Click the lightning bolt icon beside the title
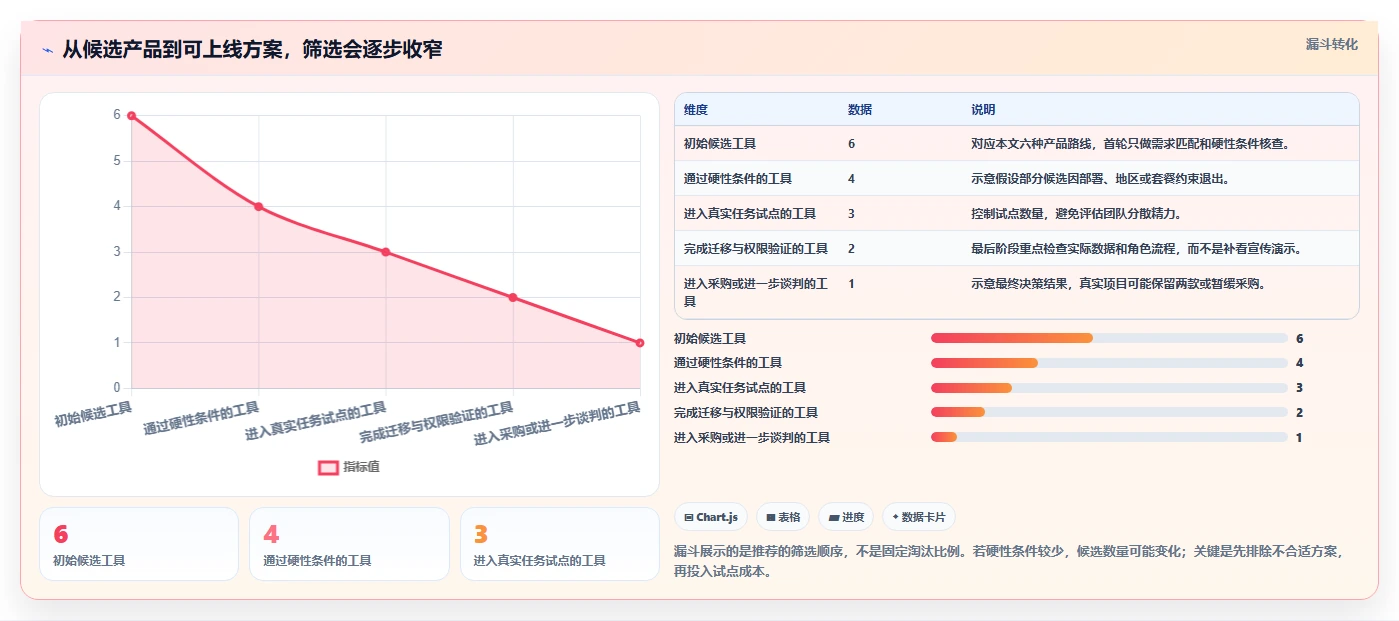This screenshot has height=621, width=1399. 48,50
